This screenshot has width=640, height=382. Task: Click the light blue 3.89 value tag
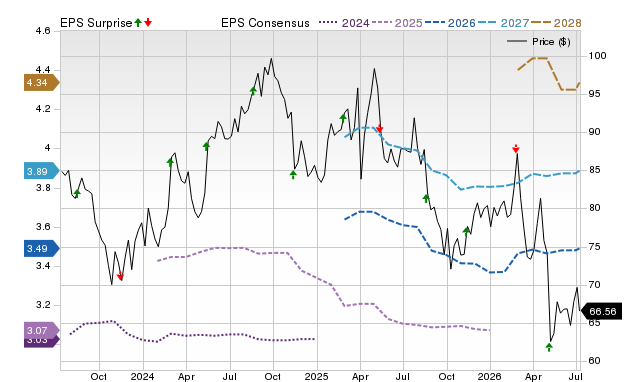[x=42, y=171]
